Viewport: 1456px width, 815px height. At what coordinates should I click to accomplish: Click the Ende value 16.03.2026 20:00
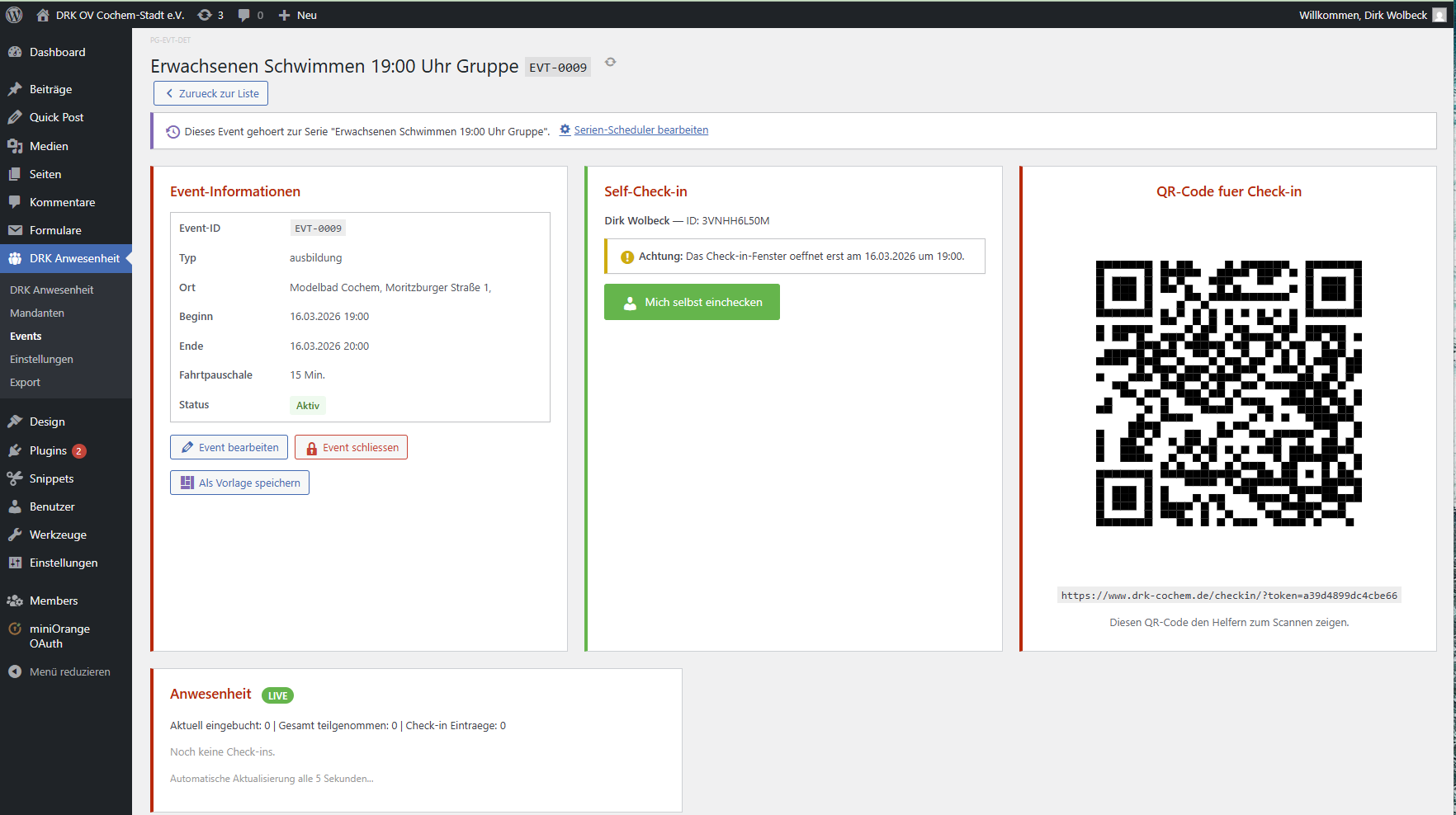tap(329, 346)
